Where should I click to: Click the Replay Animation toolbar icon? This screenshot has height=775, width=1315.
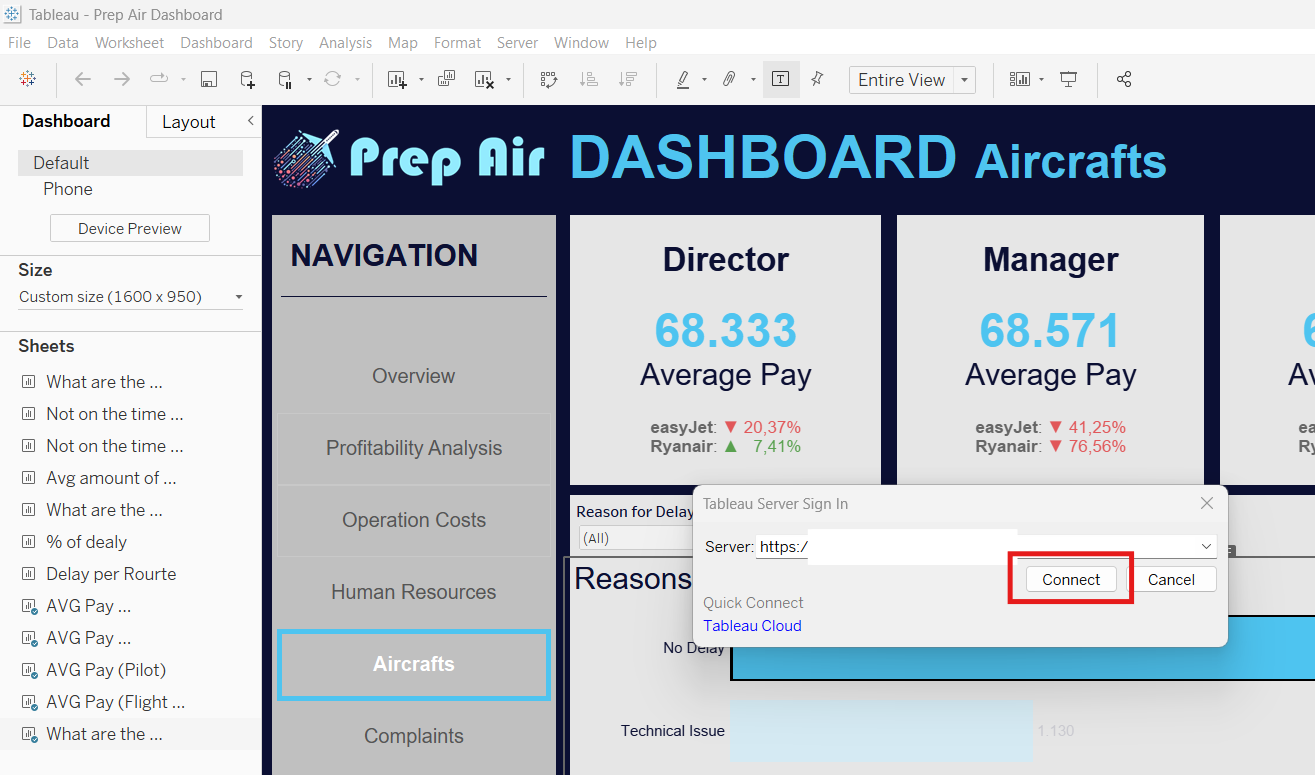click(x=159, y=79)
